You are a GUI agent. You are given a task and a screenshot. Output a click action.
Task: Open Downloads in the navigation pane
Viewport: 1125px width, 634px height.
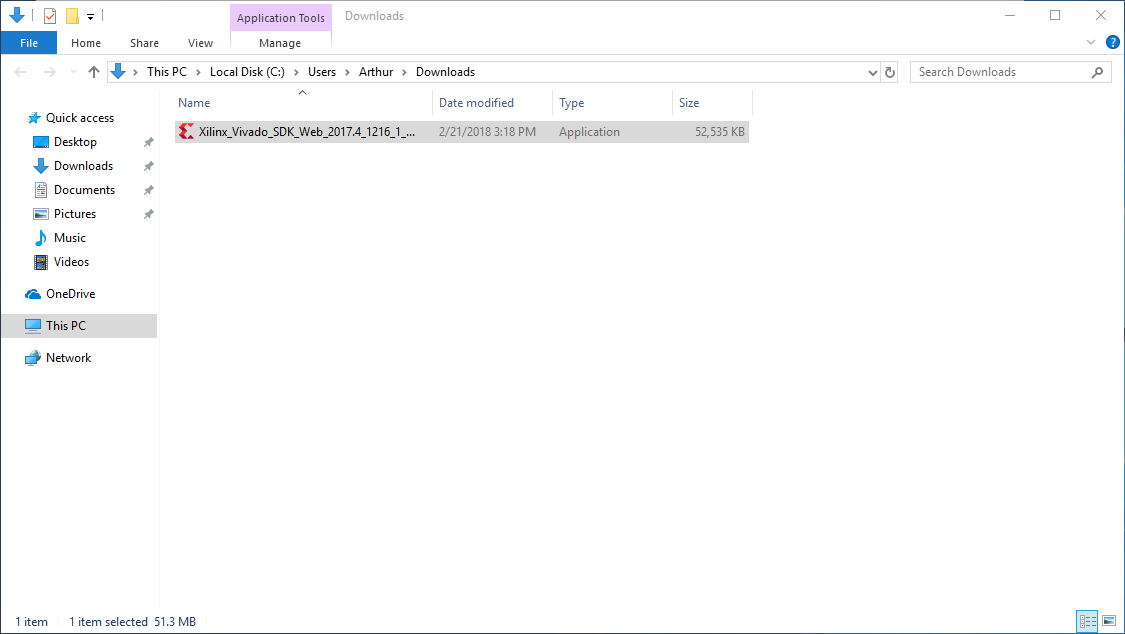(x=83, y=166)
